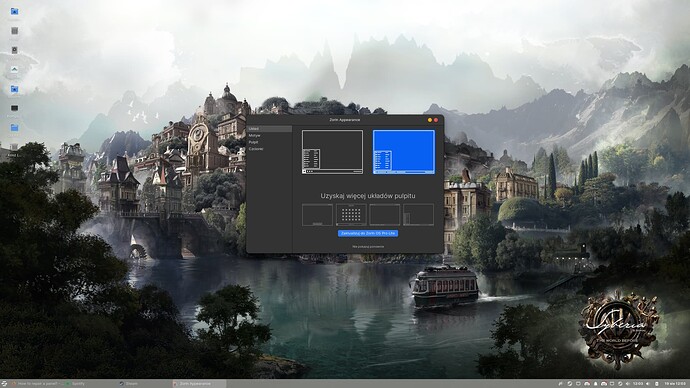Viewport: 690px width, 388px height.
Task: Click the blue Zorin OS Pro upgrade button
Action: 368,233
